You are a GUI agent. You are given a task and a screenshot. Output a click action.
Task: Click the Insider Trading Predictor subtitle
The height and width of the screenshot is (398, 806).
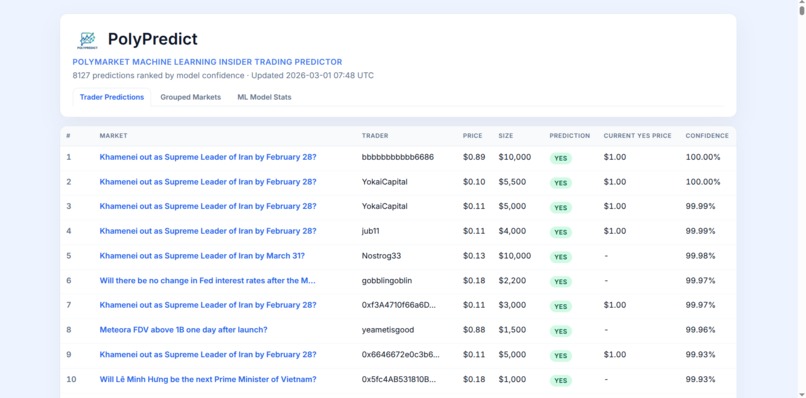[x=207, y=62]
